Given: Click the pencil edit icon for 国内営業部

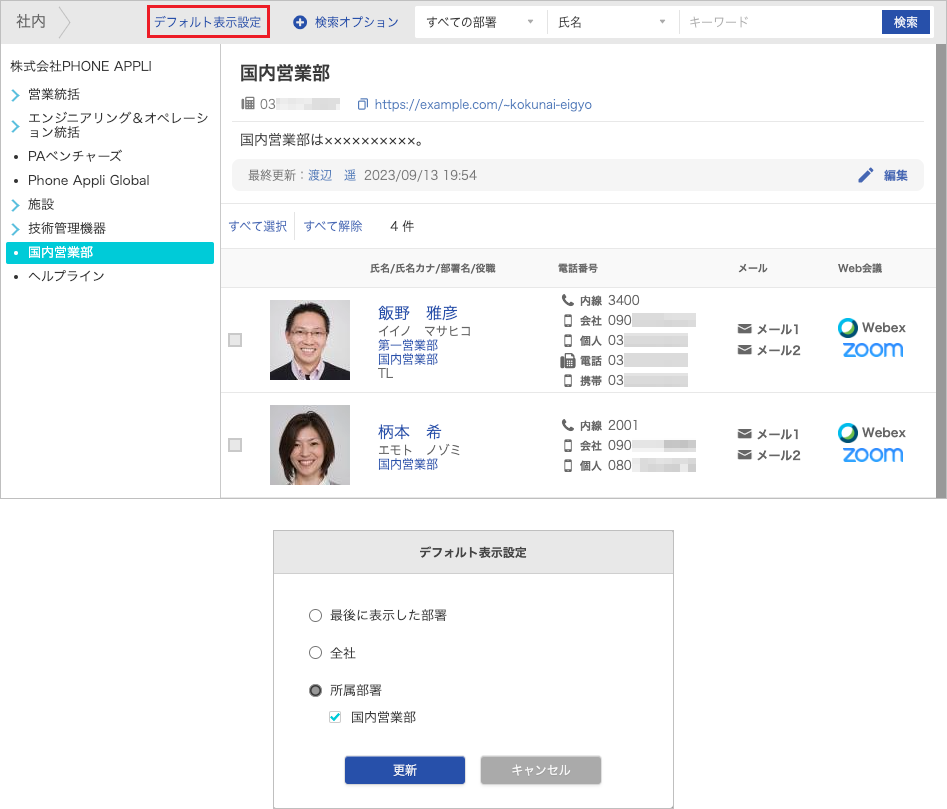Looking at the screenshot, I should pyautogui.click(x=866, y=175).
